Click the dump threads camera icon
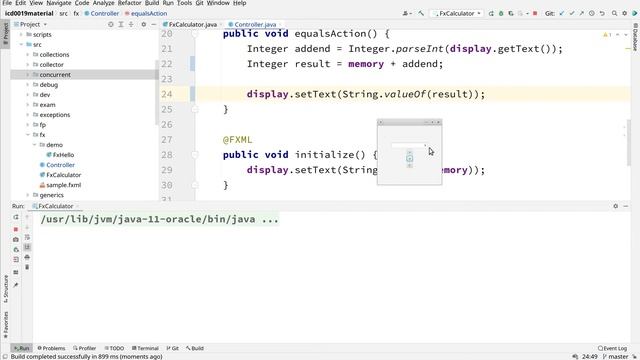The width and height of the screenshot is (640, 360). [x=16, y=240]
